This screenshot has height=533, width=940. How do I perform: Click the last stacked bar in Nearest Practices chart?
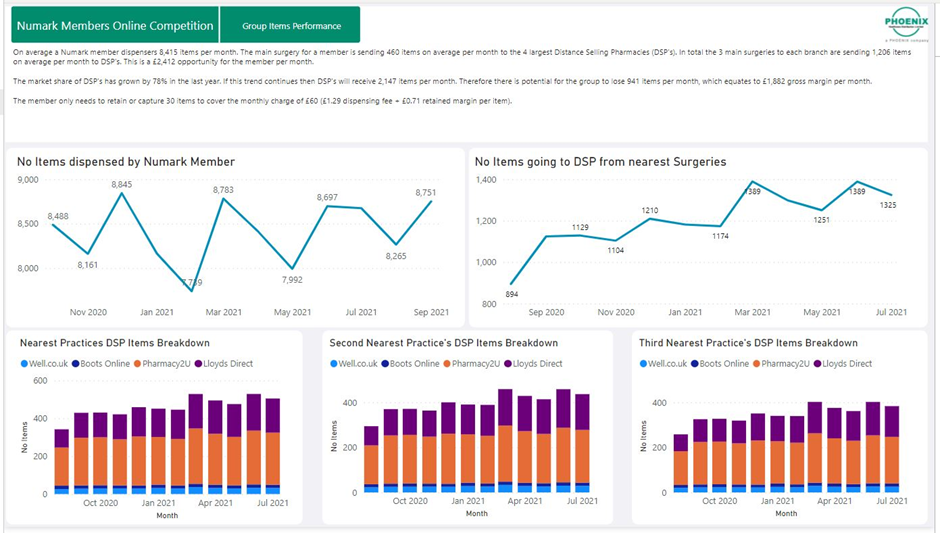273,447
